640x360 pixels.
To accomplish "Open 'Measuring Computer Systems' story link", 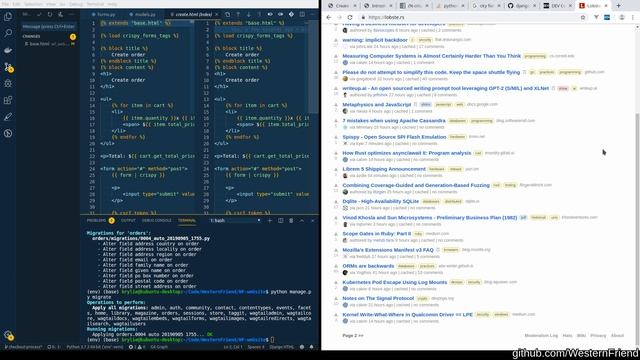I will tap(431, 56).
